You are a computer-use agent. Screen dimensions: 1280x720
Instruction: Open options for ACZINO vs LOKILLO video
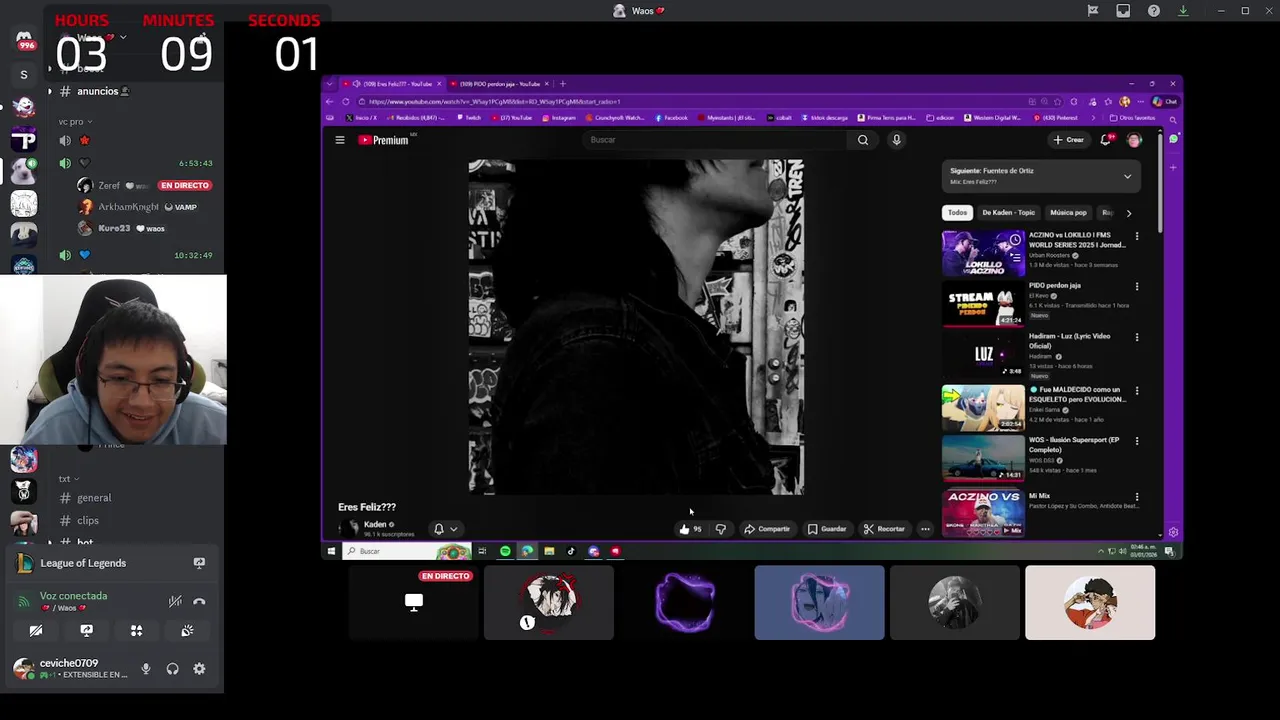(1137, 237)
